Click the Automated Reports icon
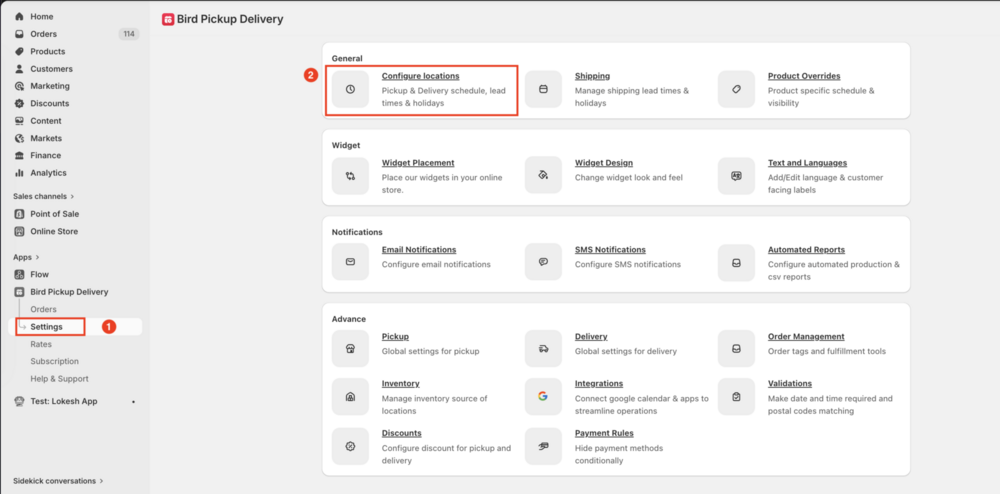Screen dimensions: 1000x494 coord(736,262)
